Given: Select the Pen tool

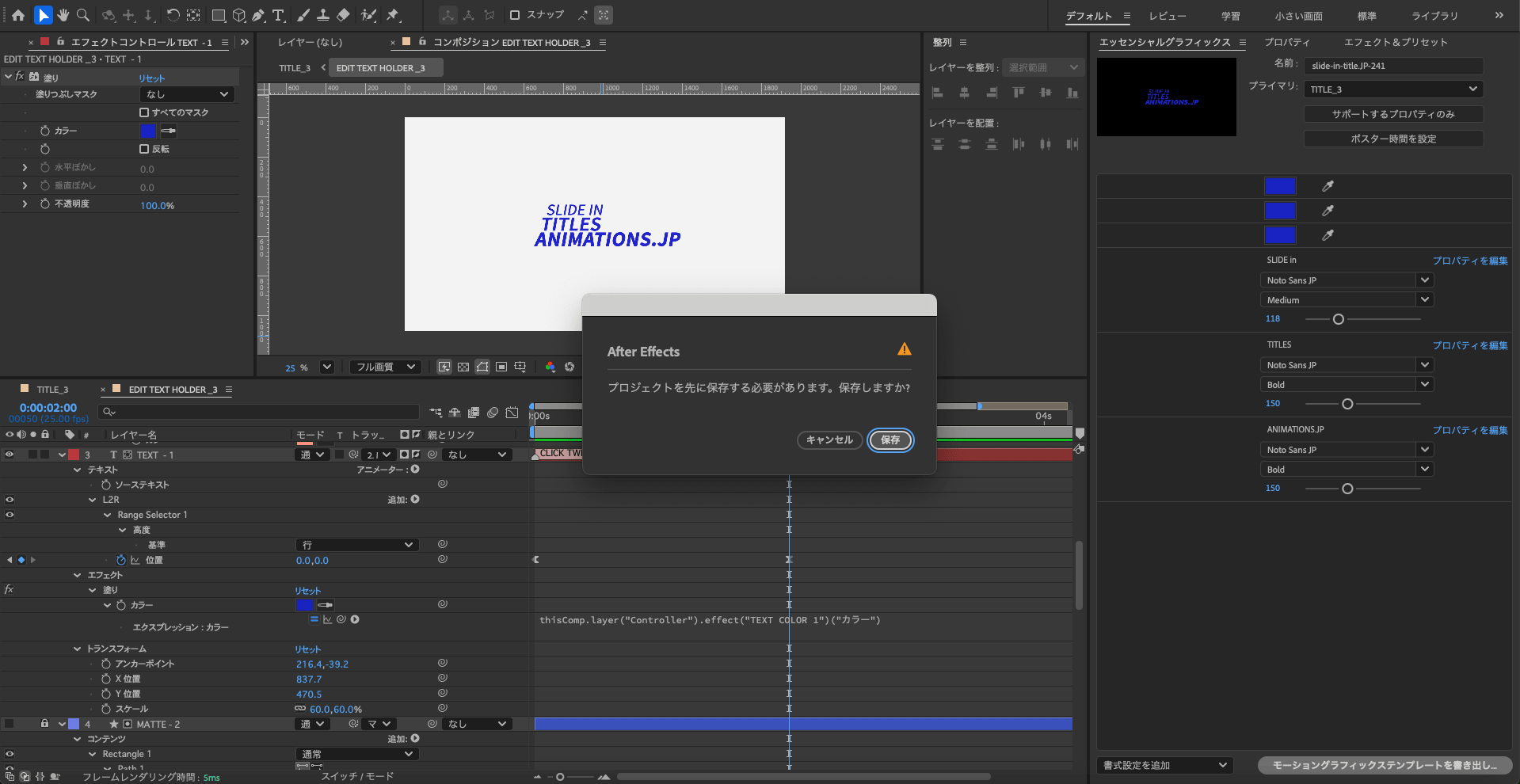Looking at the screenshot, I should [258, 15].
